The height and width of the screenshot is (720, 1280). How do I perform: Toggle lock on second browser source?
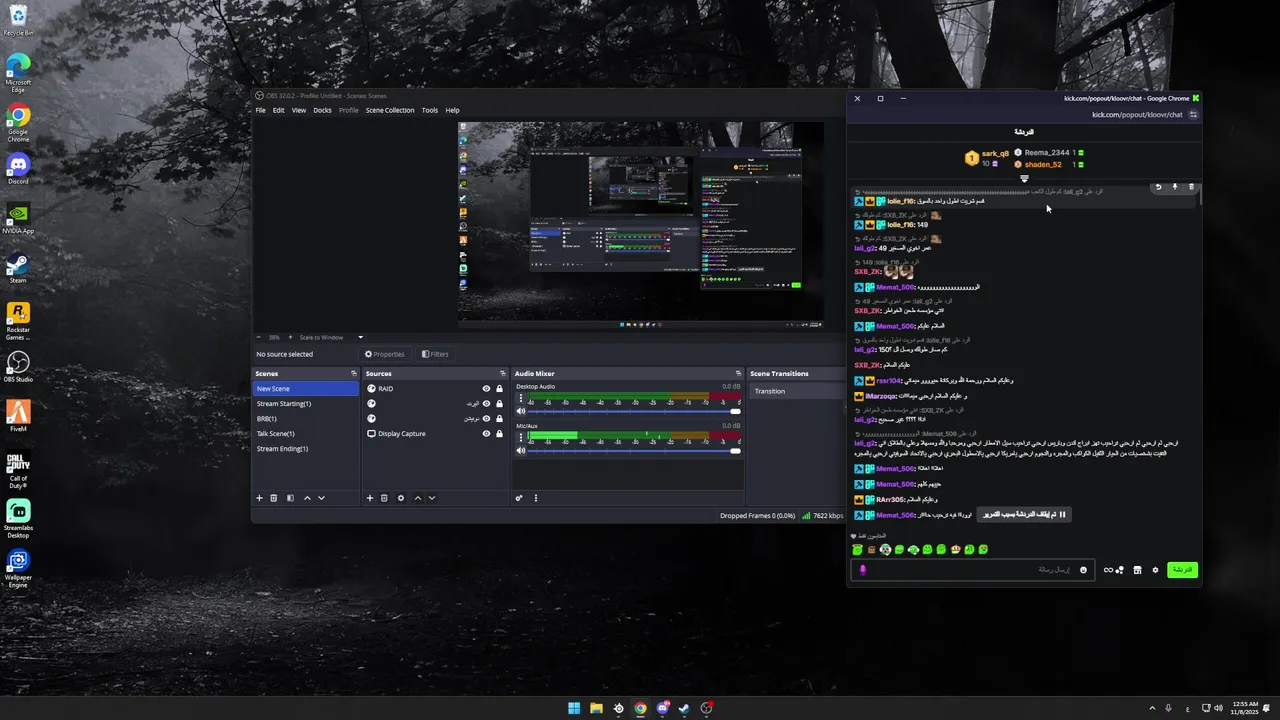[x=499, y=404]
